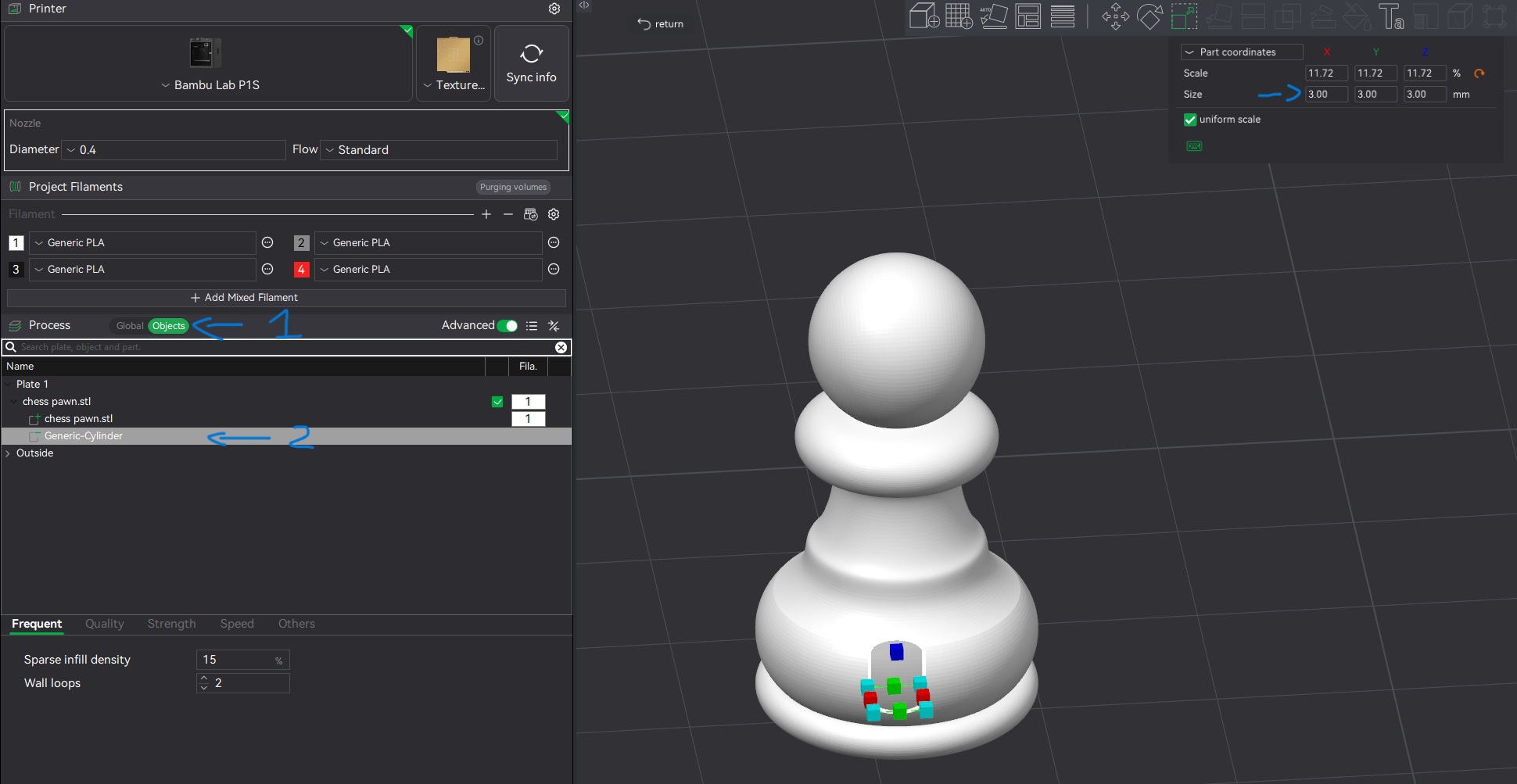This screenshot has height=784, width=1517.
Task: Open filament 1 Generic PLA dropdown
Action: [x=142, y=243]
